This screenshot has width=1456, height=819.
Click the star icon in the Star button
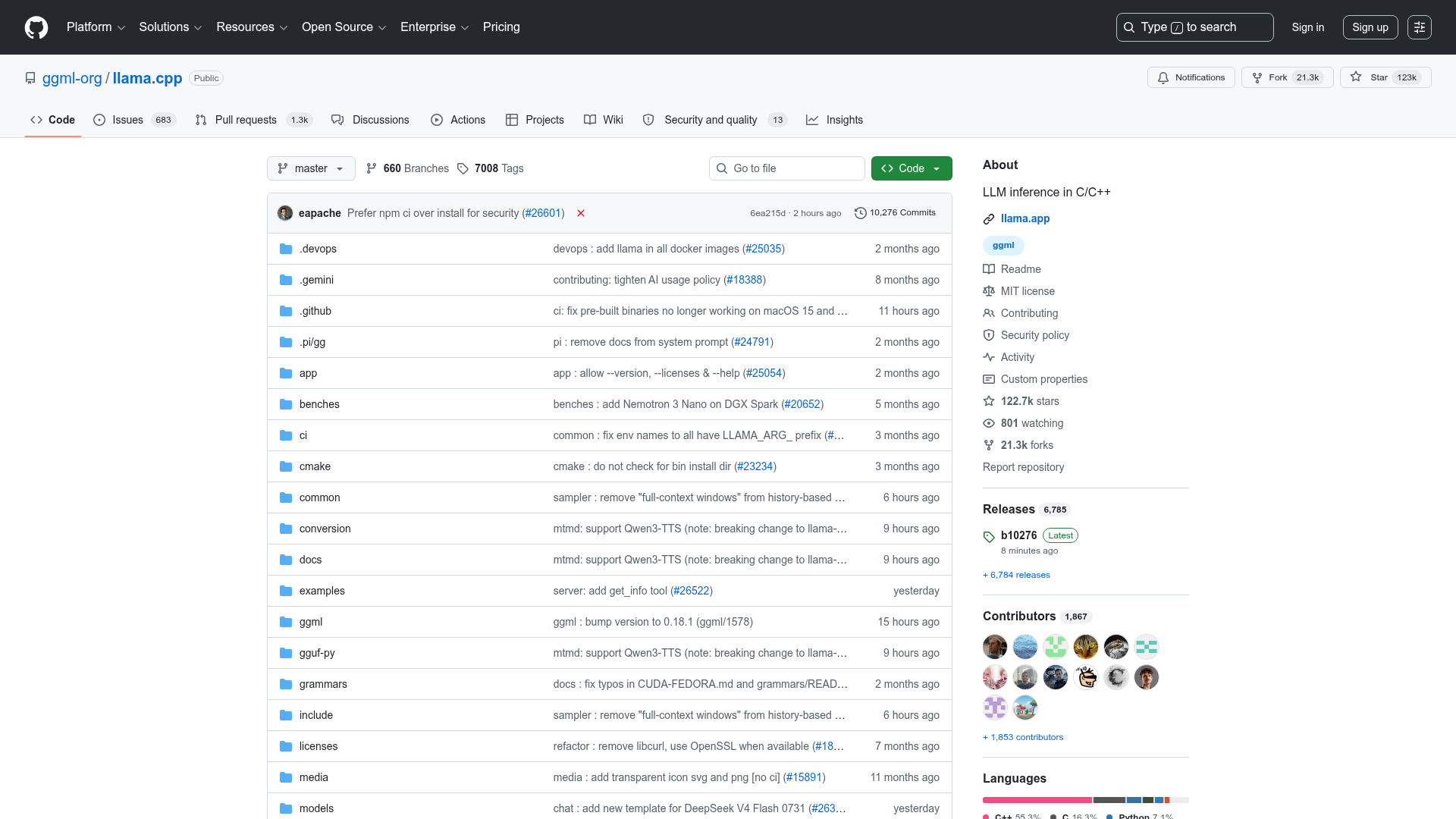1356,77
